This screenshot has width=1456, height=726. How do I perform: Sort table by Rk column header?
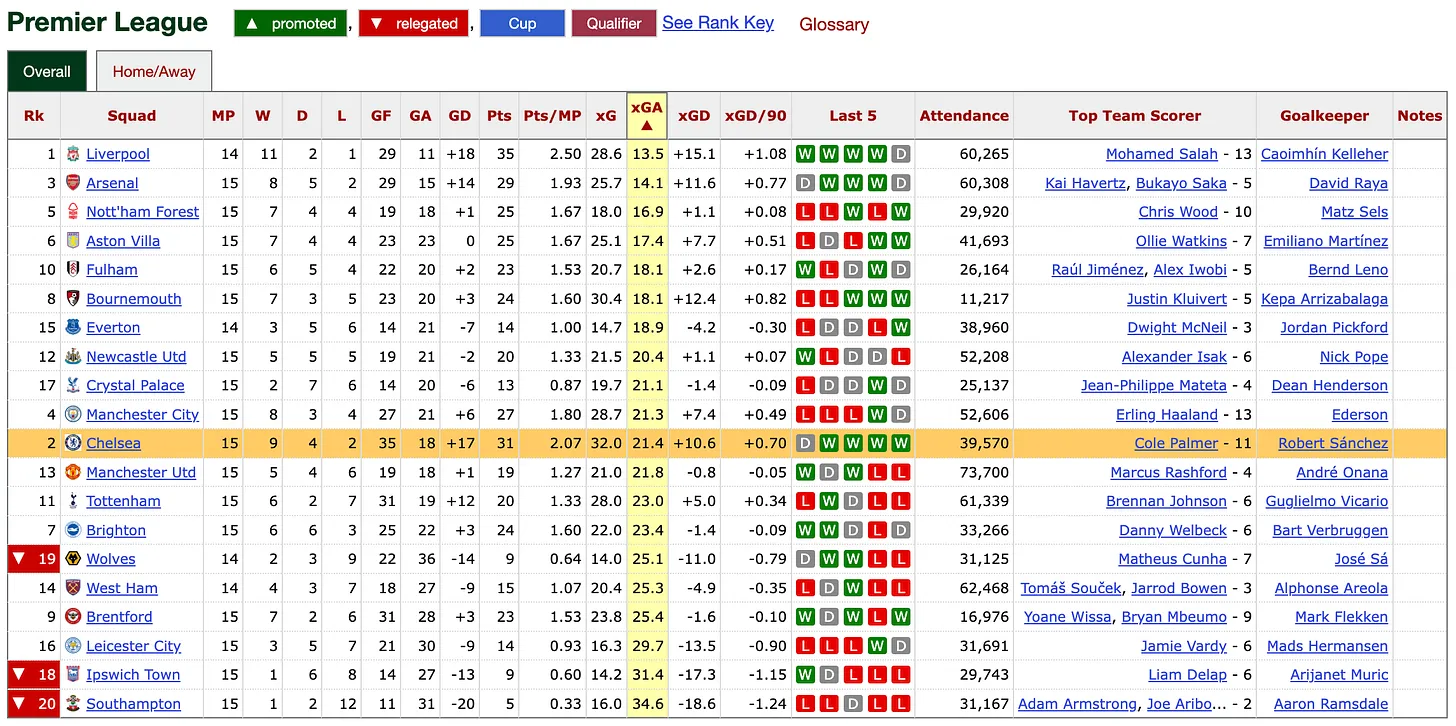point(34,116)
